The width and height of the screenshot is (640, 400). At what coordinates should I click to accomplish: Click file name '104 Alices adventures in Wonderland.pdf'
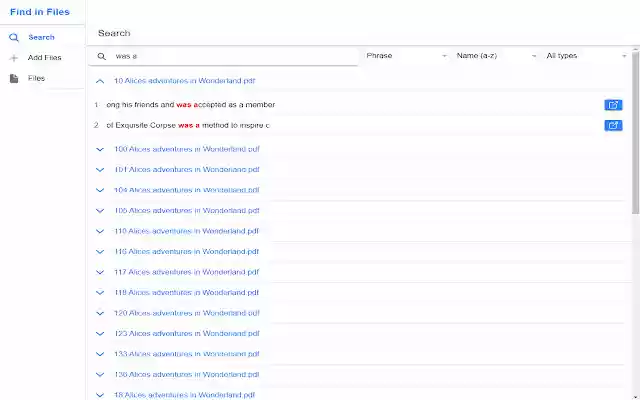pyautogui.click(x=187, y=190)
